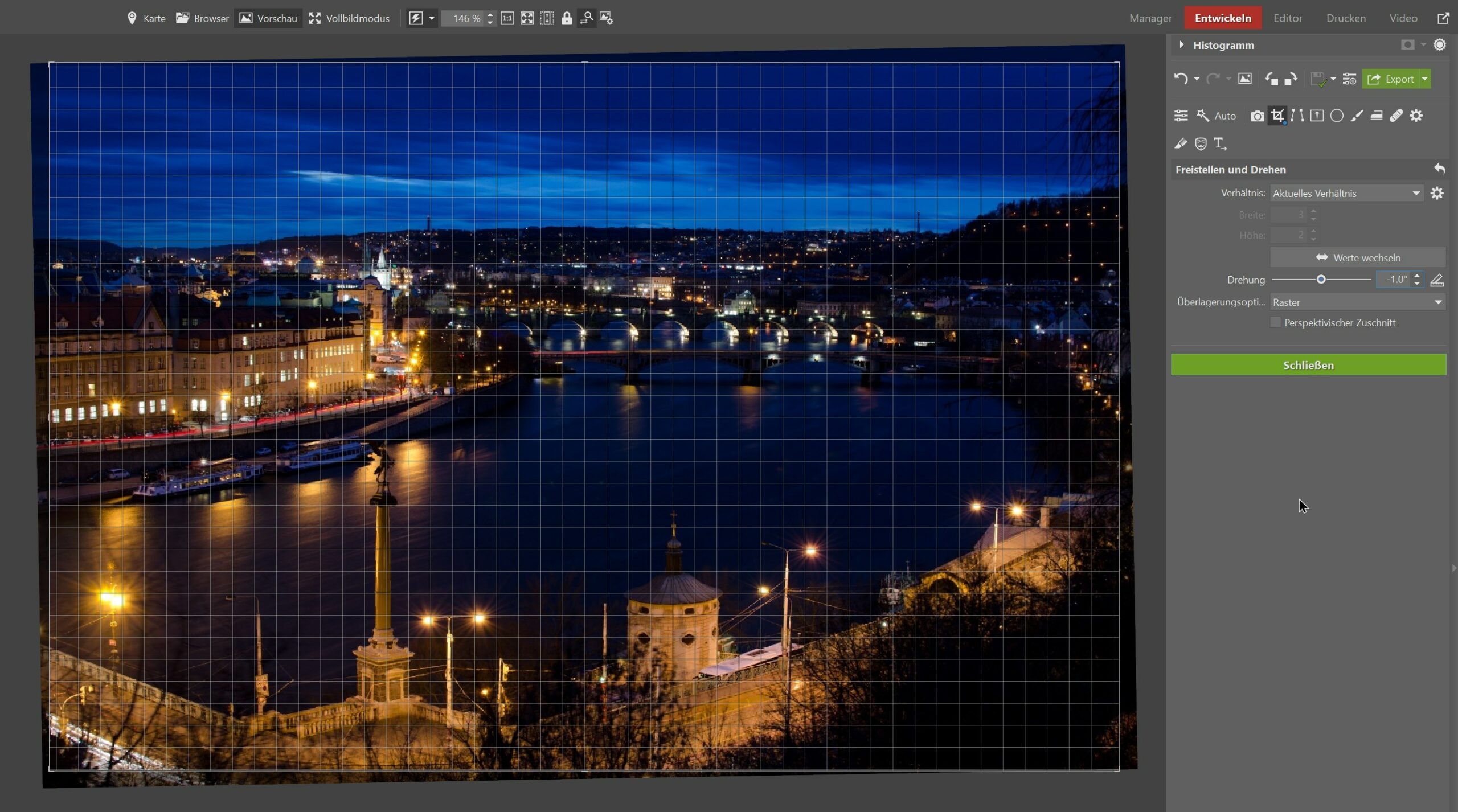Open the basic adjustments sliders panel
The image size is (1458, 812).
(1181, 116)
